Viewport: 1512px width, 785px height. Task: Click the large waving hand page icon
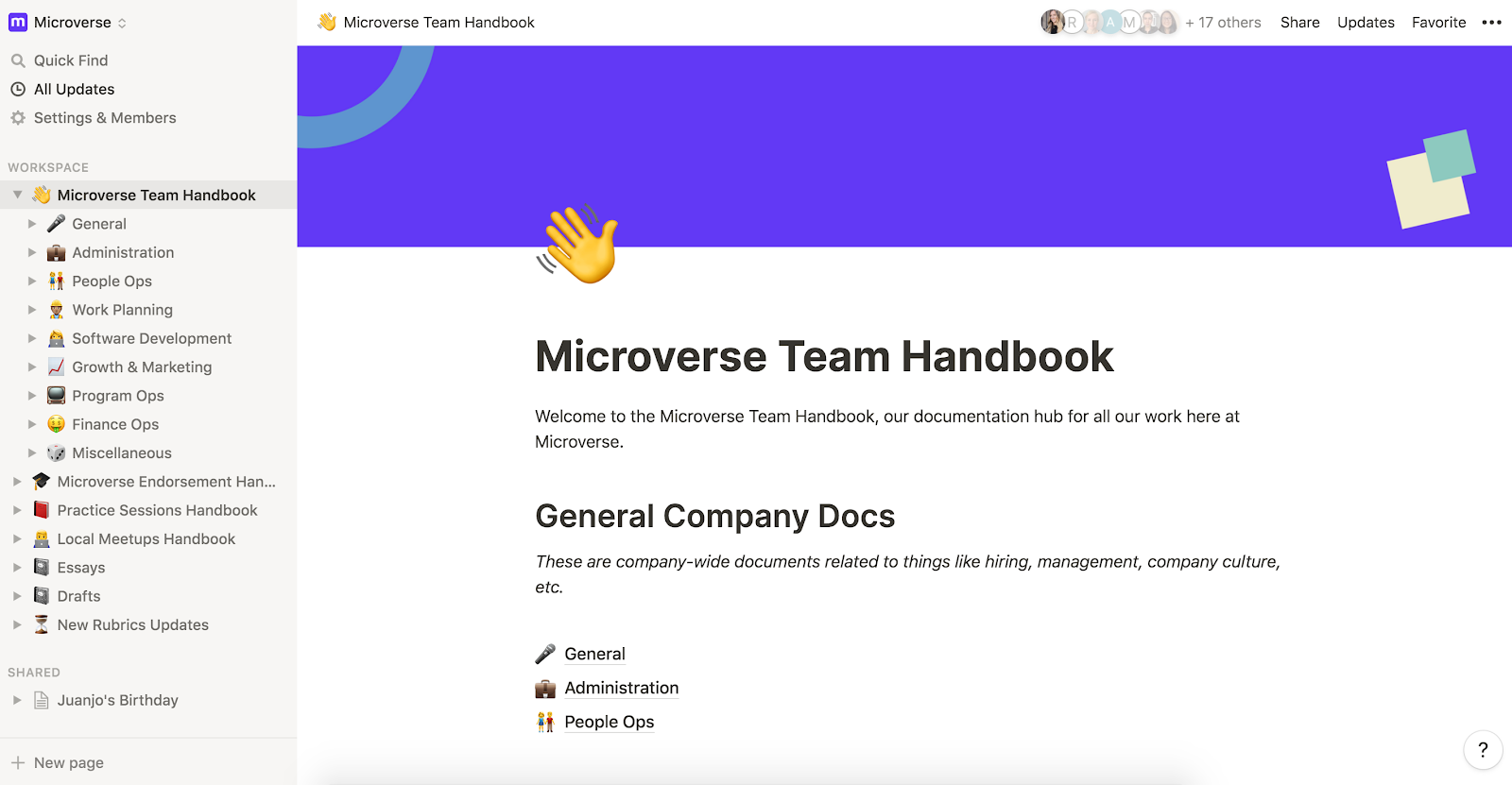[578, 244]
